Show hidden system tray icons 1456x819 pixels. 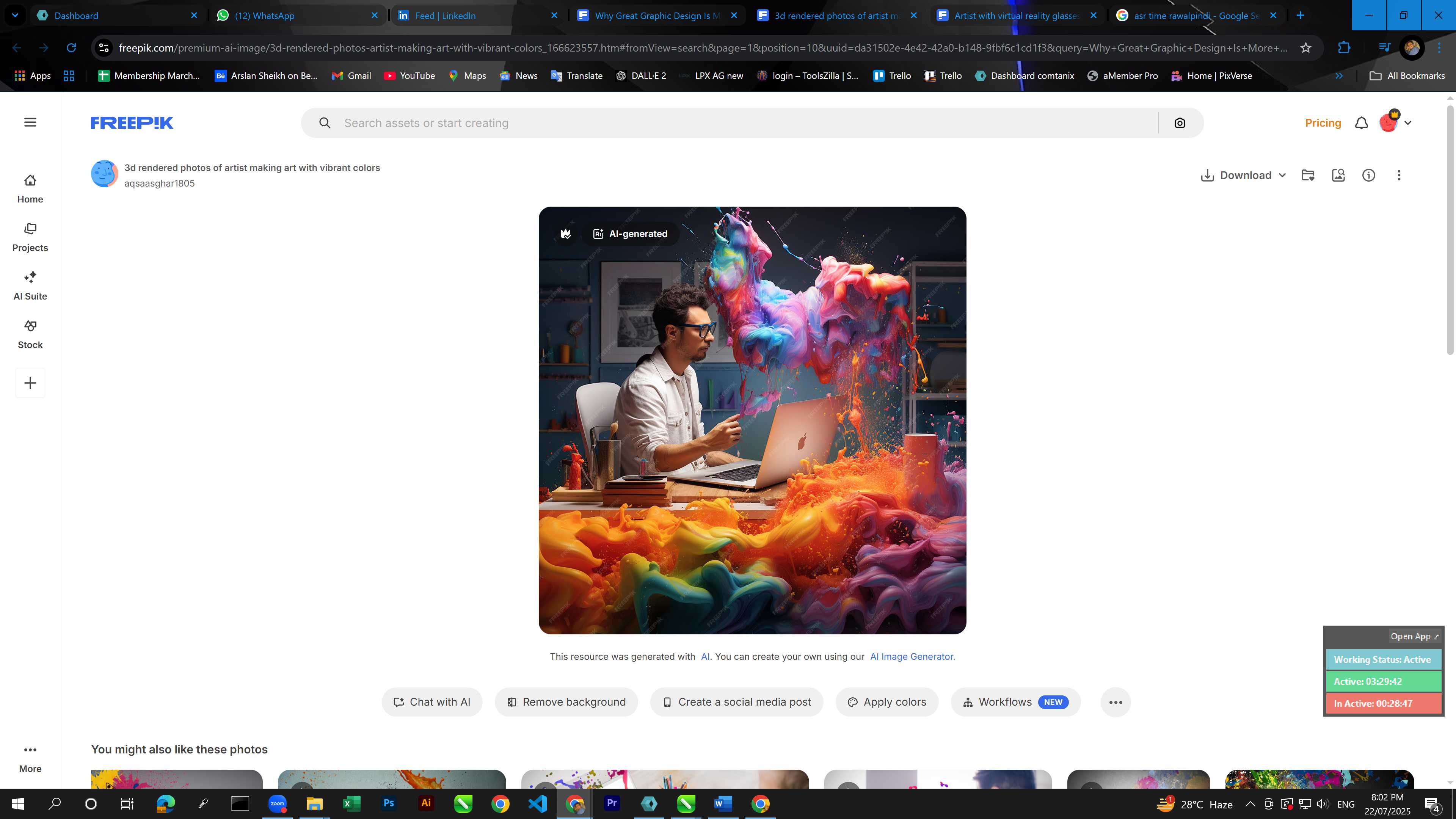(x=1250, y=804)
